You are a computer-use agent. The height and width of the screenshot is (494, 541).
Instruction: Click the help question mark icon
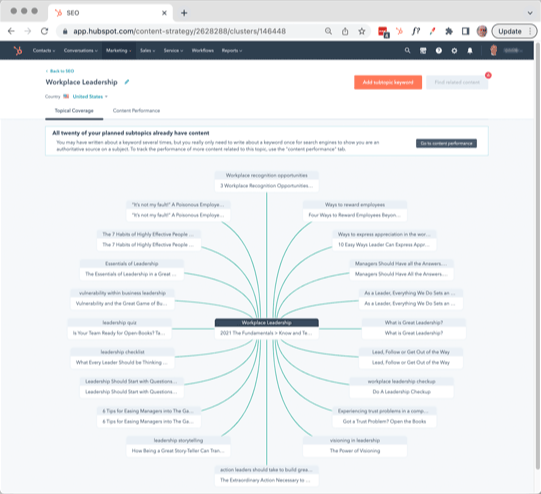coord(439,51)
